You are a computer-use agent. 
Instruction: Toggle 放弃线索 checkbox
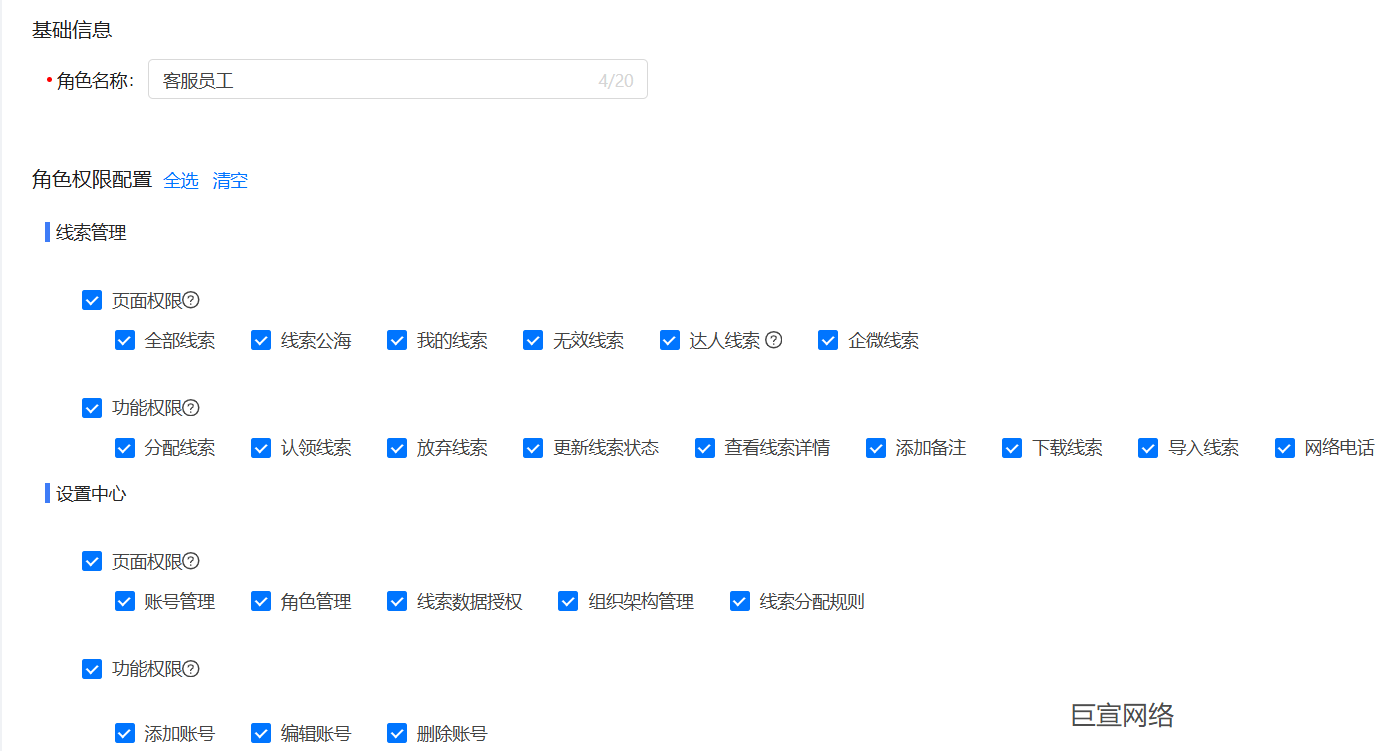point(397,448)
